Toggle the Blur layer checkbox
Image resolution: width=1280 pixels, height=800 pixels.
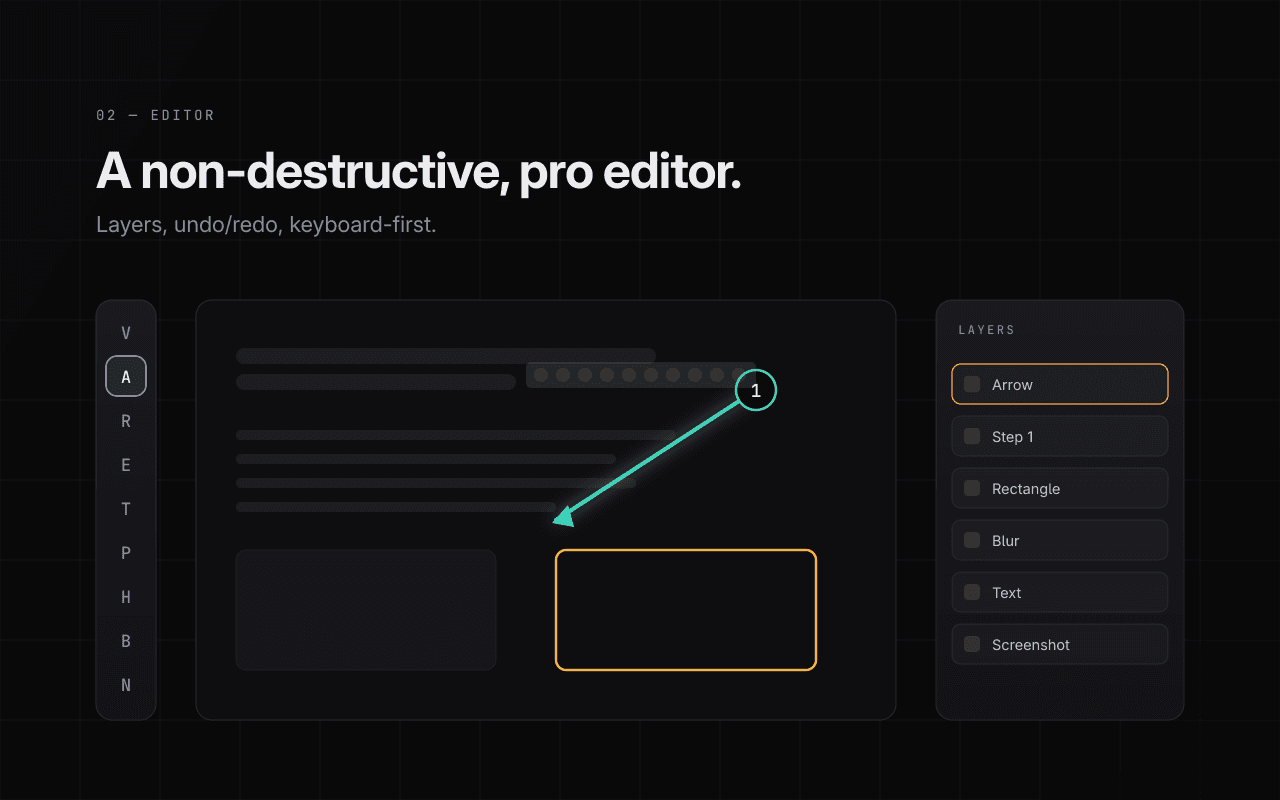[972, 540]
